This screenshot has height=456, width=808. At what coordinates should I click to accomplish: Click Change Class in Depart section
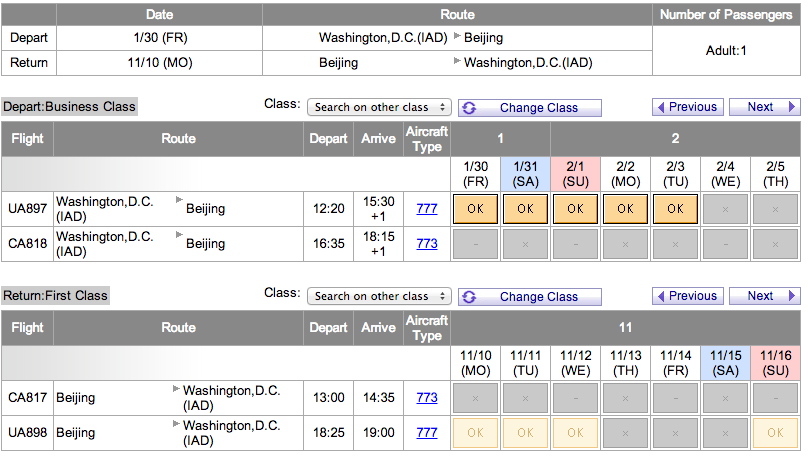pos(530,108)
